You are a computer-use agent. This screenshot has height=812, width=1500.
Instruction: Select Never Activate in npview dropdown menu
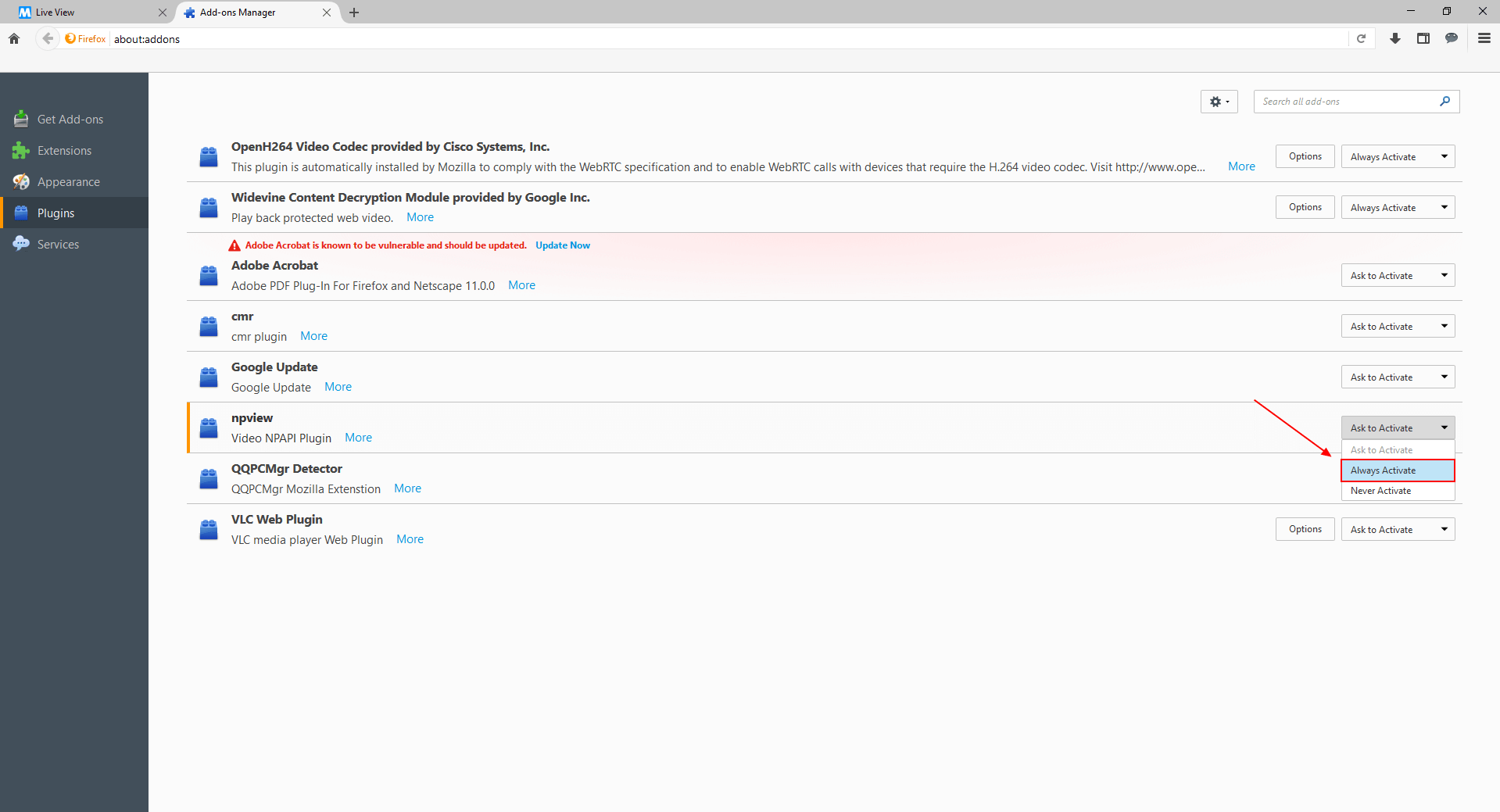pyautogui.click(x=1398, y=491)
